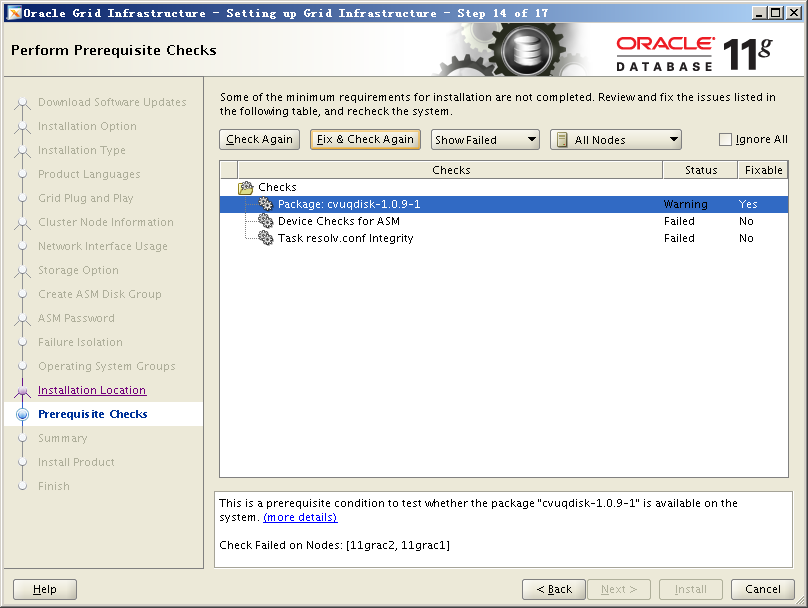Image resolution: width=808 pixels, height=608 pixels.
Task: Click the gear icon beside Package cvuqdisk-1.0.9-1
Action: point(265,204)
